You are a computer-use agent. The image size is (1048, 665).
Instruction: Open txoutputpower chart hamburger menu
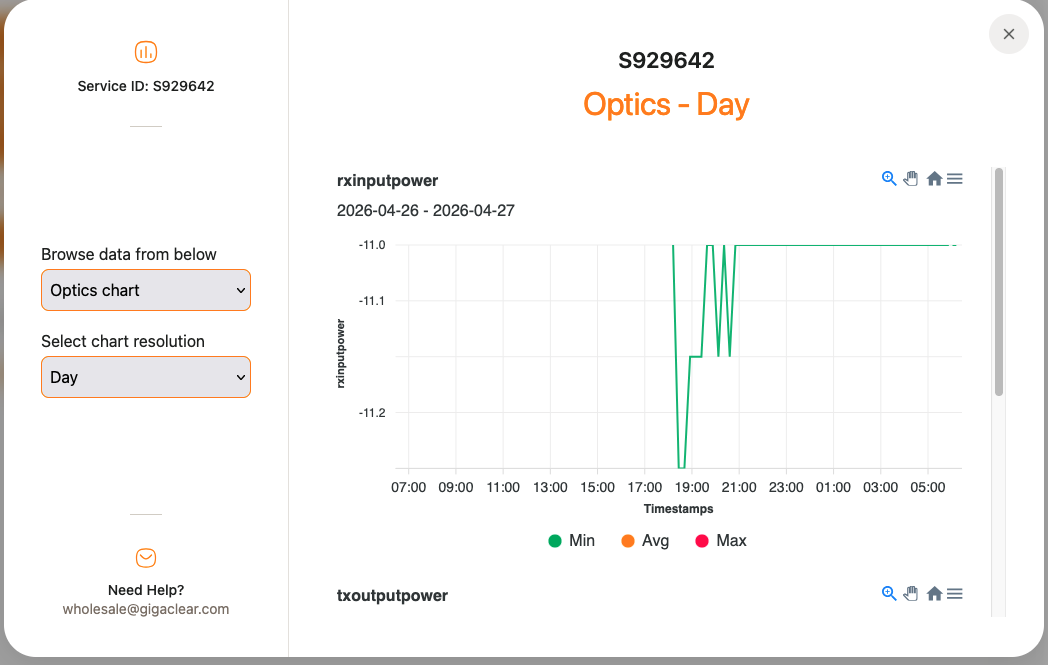click(x=954, y=593)
